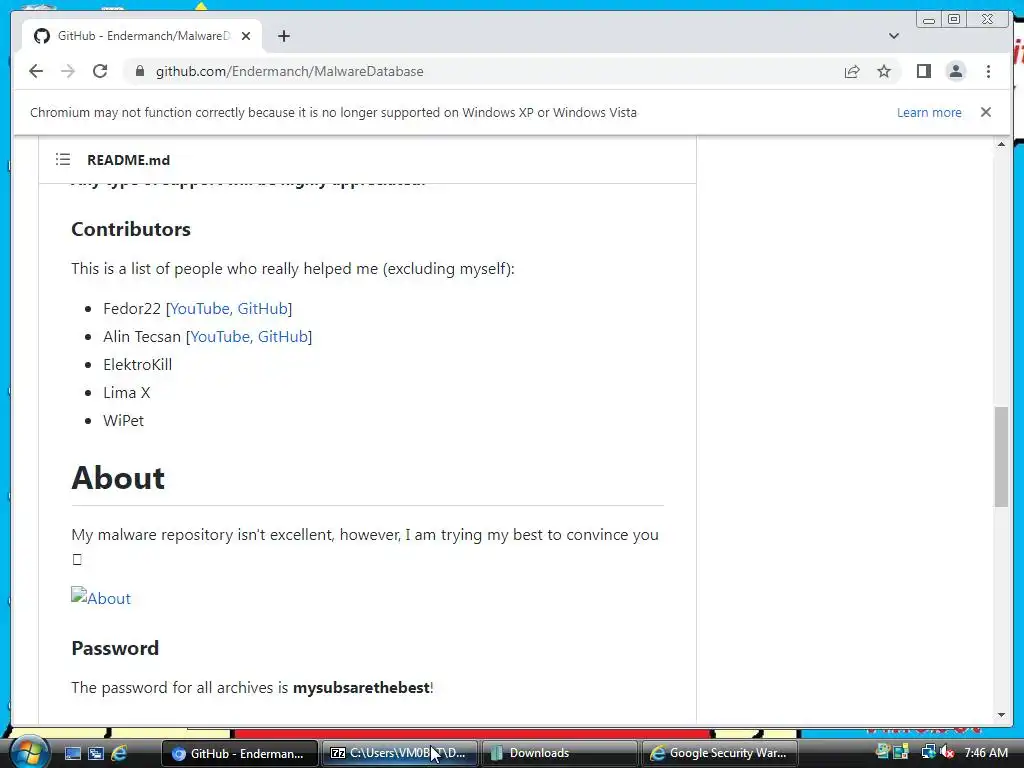The height and width of the screenshot is (768, 1024).
Task: Click the About heading
Action: click(118, 477)
